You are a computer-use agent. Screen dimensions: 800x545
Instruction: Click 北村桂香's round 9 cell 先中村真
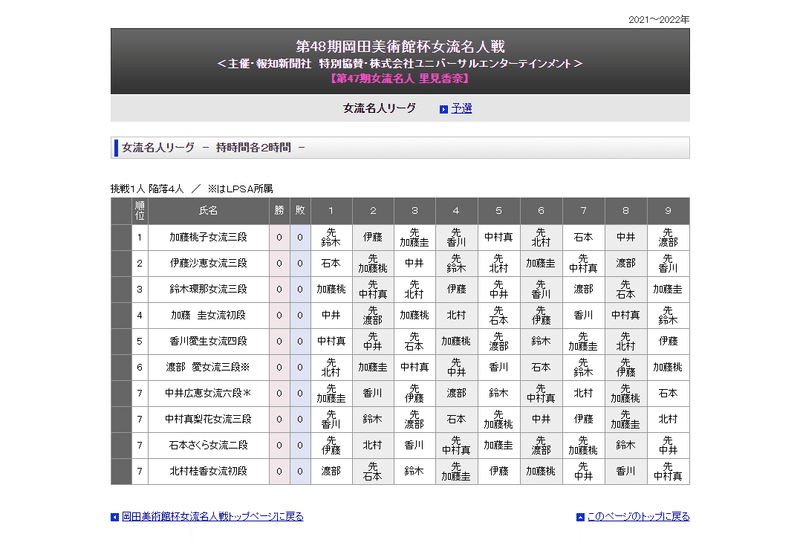(x=668, y=472)
